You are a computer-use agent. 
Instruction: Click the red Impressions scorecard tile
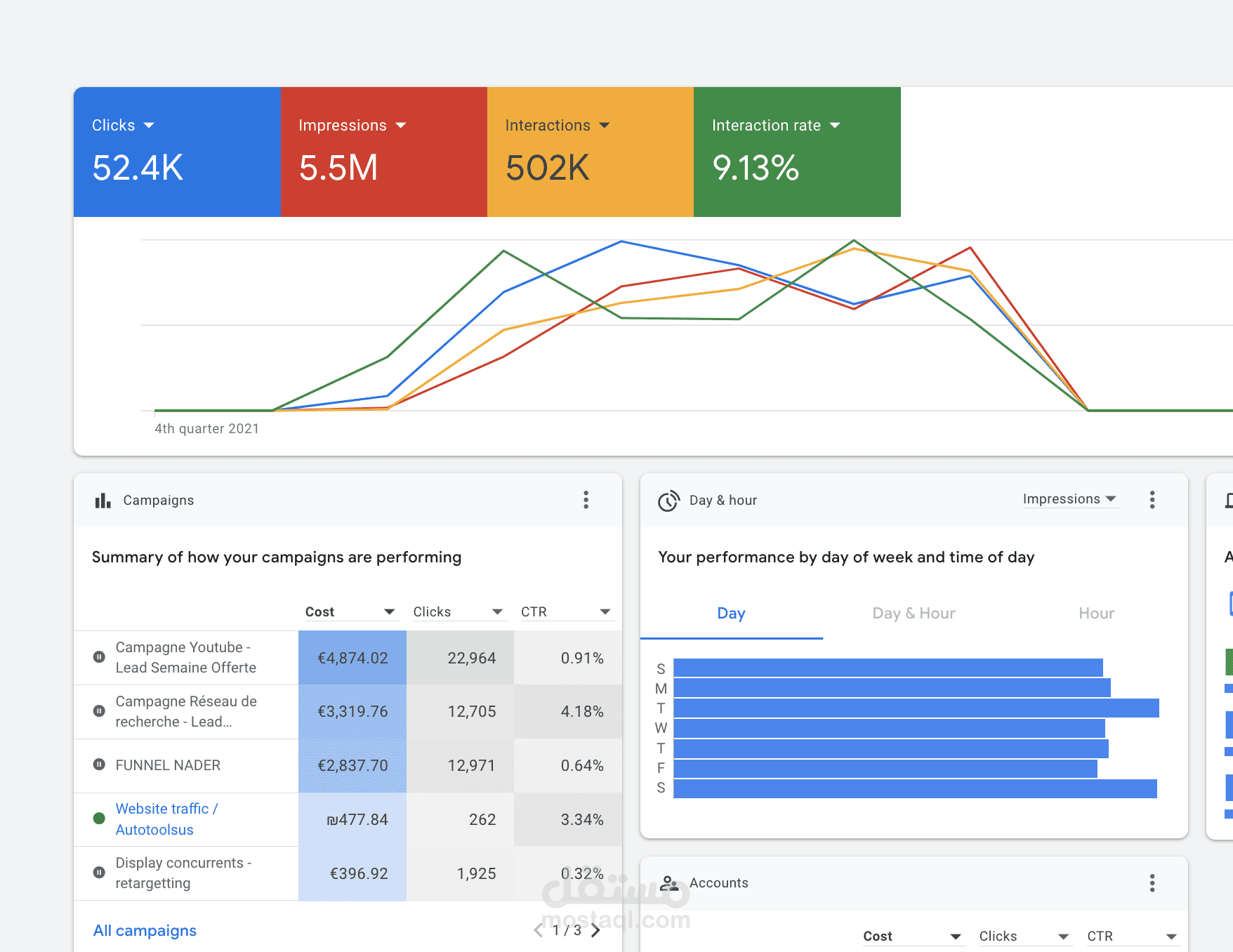[x=383, y=152]
